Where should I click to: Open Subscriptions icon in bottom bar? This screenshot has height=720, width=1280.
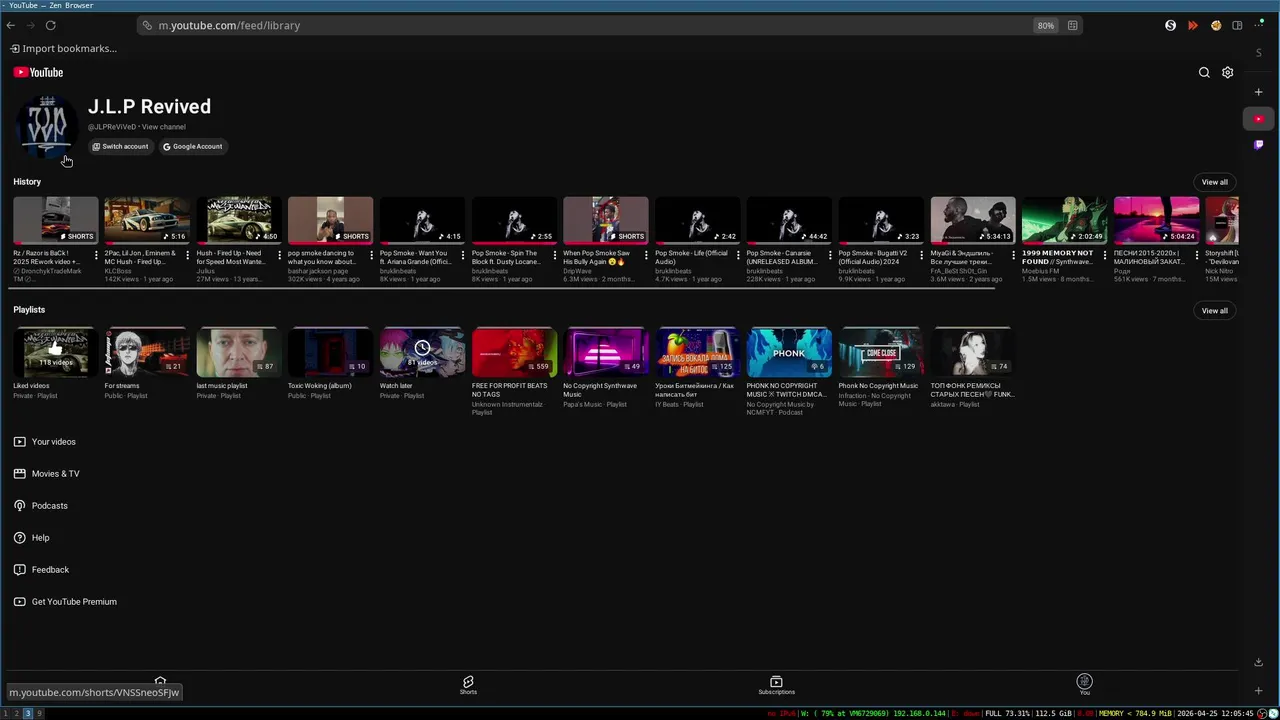point(776,685)
